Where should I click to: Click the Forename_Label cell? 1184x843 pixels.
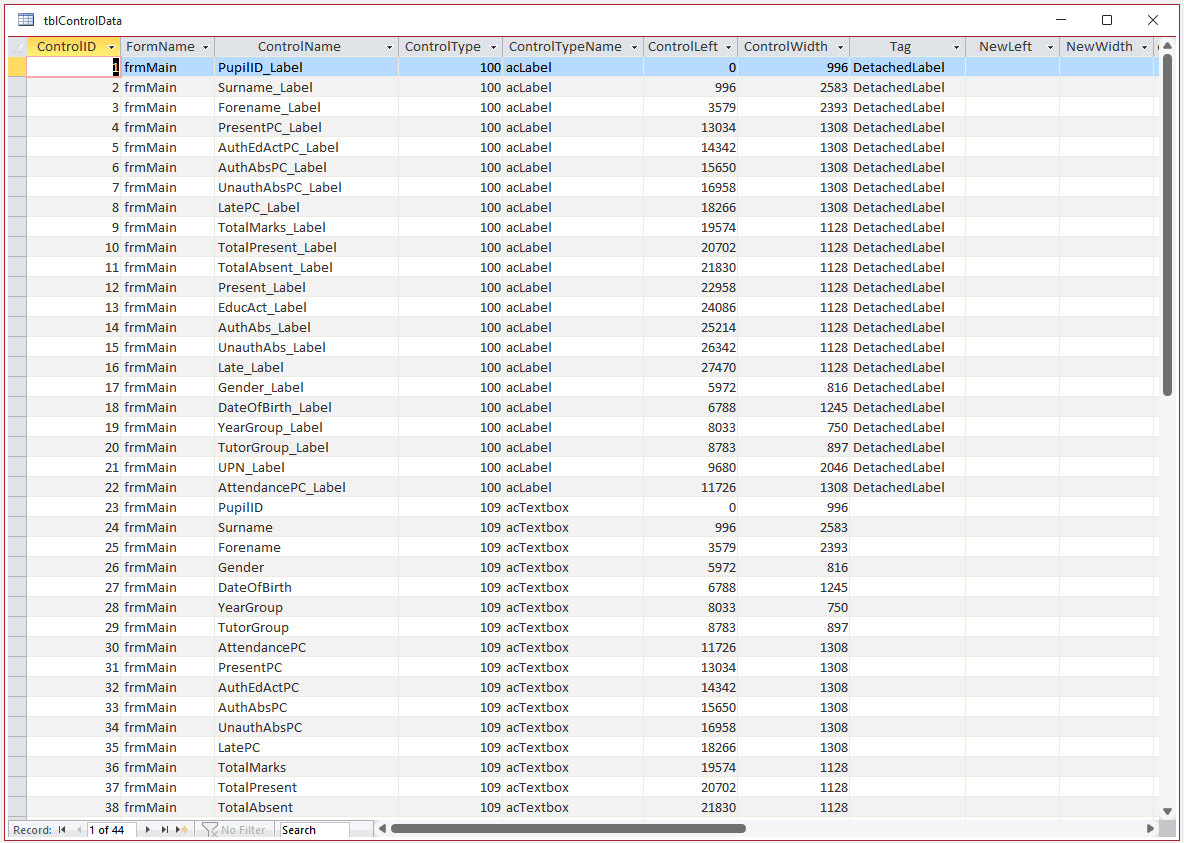tap(307, 107)
